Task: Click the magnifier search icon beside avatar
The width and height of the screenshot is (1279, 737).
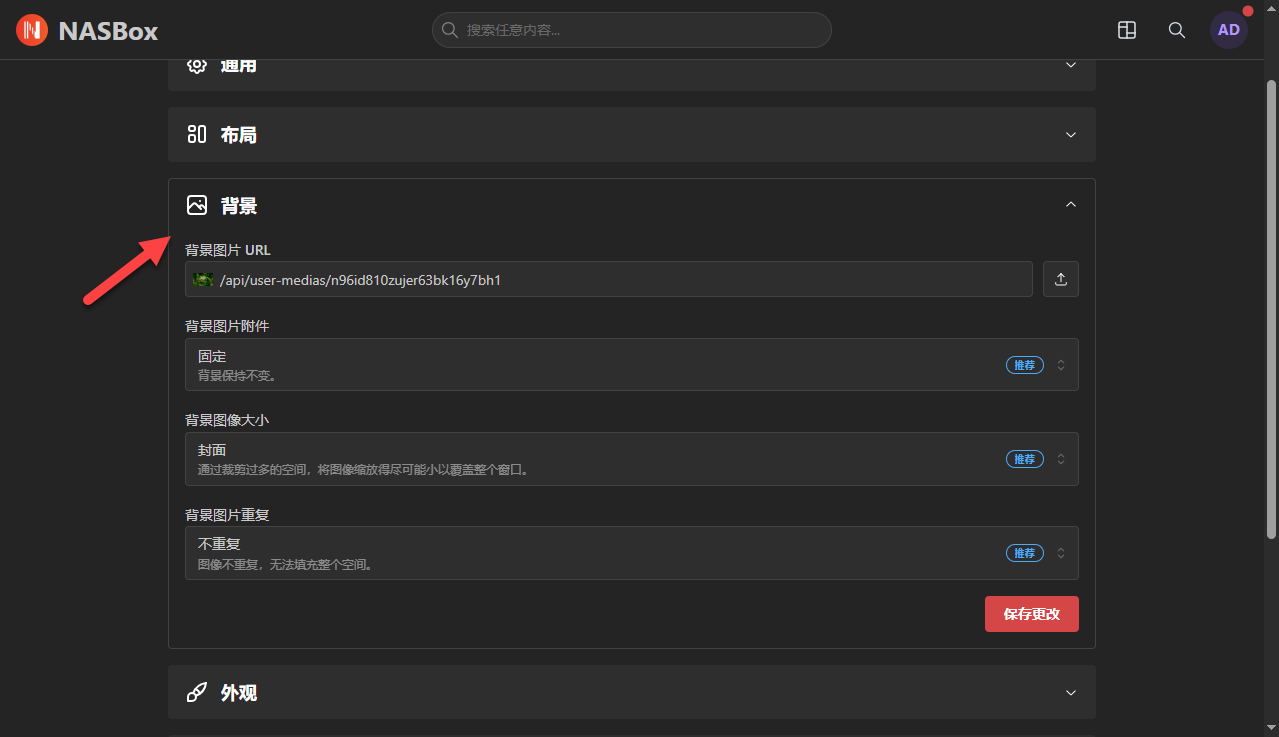Action: click(x=1177, y=30)
